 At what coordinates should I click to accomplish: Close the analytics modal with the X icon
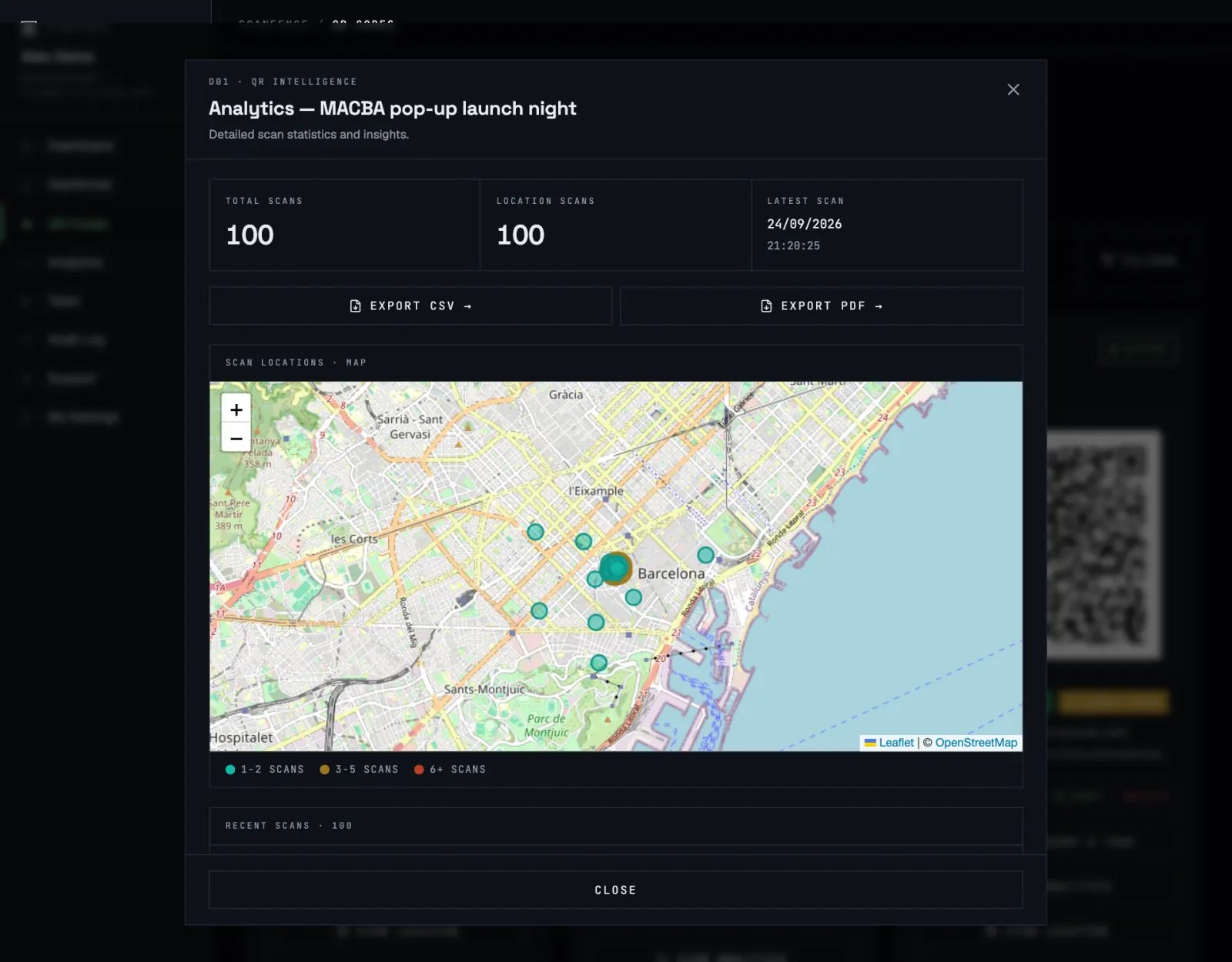(x=1013, y=89)
